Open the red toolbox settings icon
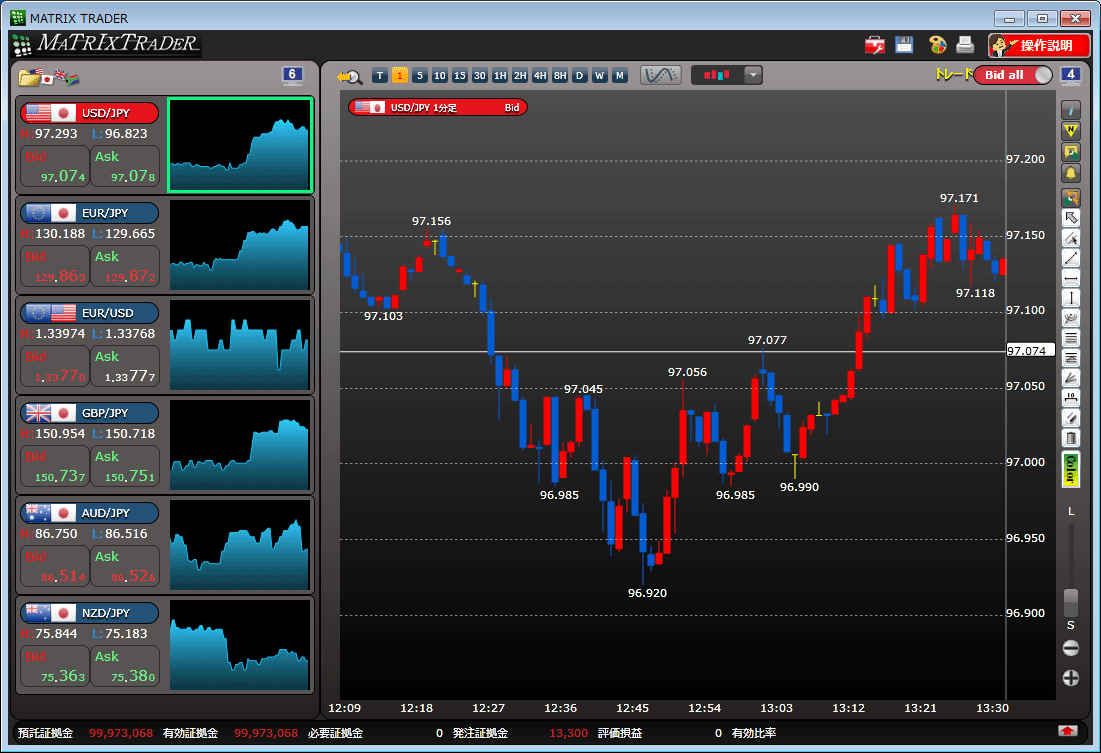Image resolution: width=1101 pixels, height=753 pixels. pos(875,45)
